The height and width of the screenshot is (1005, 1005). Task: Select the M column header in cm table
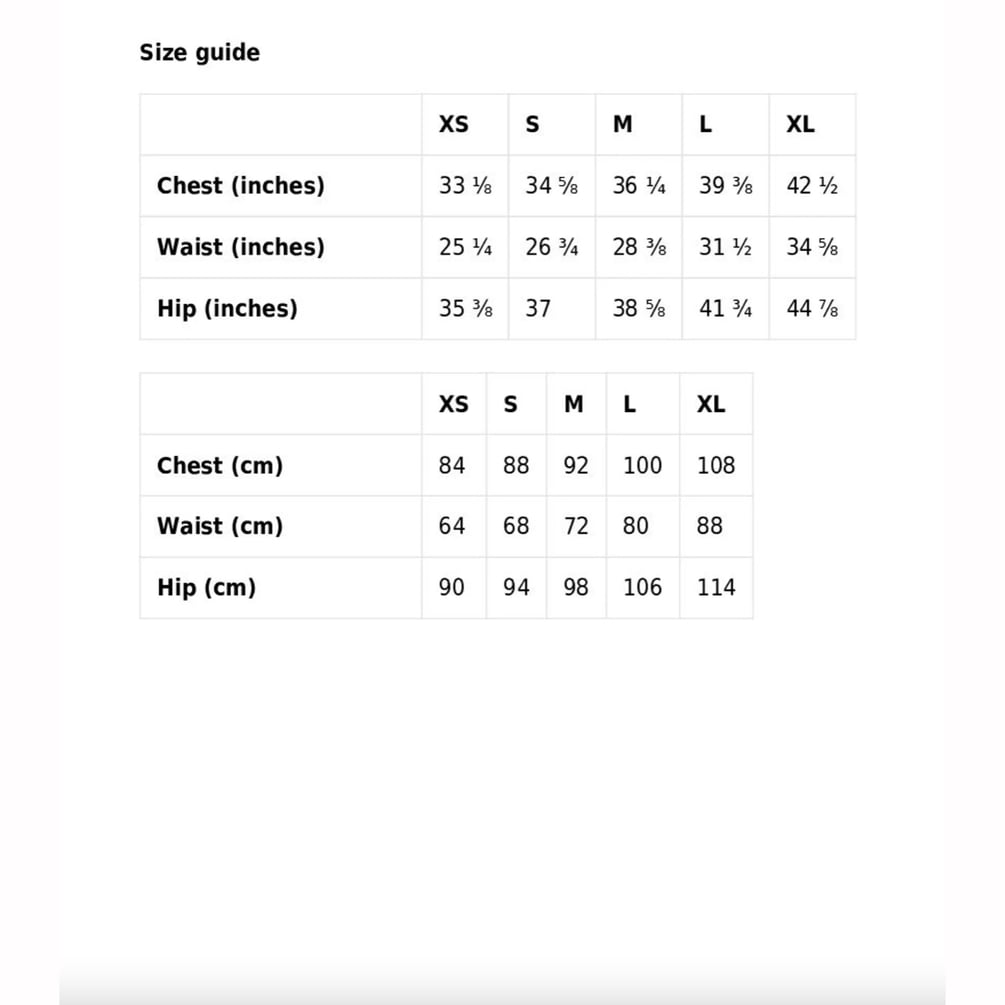tap(574, 404)
